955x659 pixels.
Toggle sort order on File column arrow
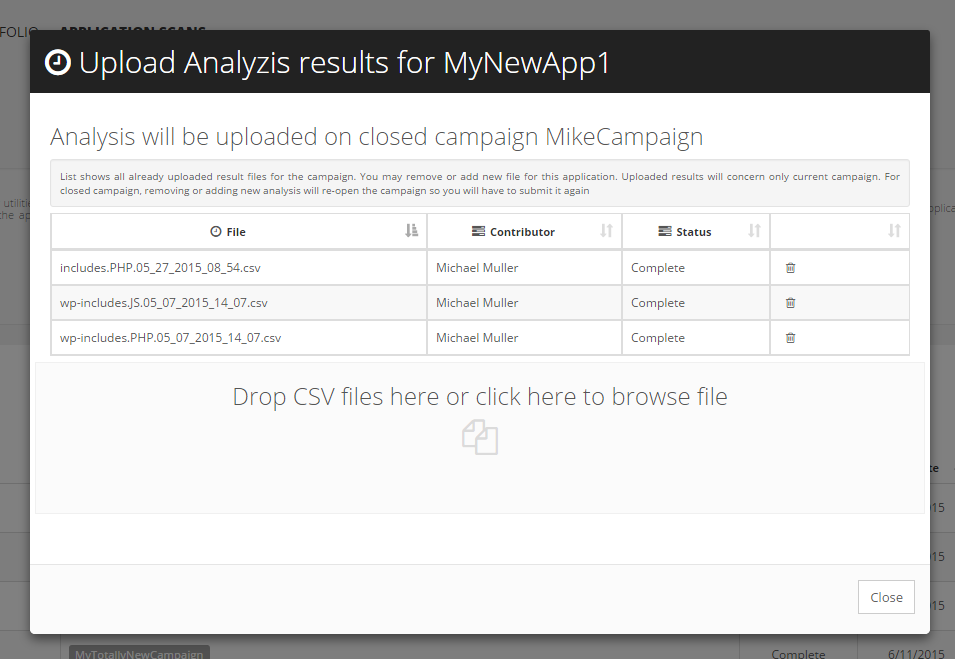tap(412, 231)
